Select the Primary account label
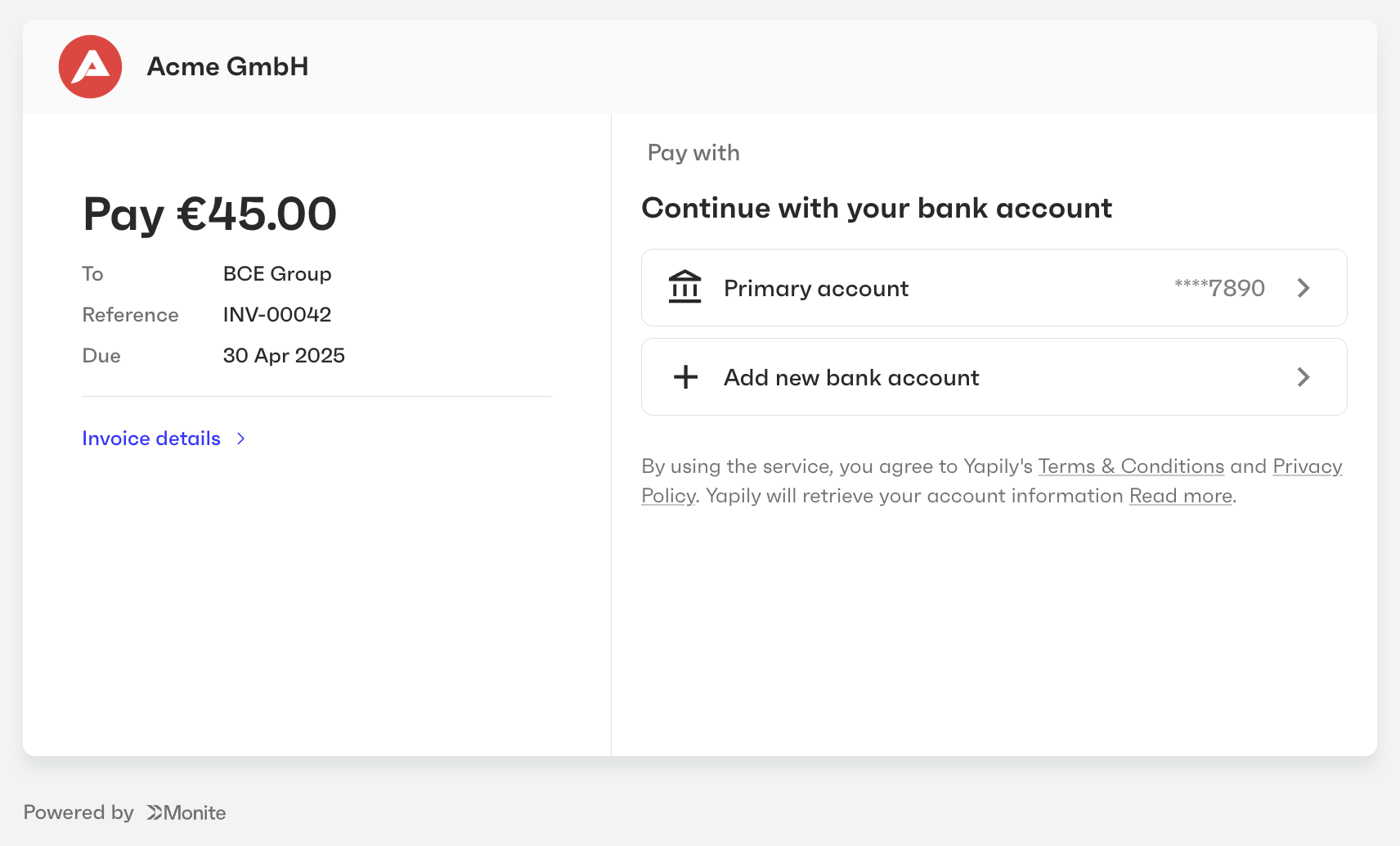 [x=815, y=289]
